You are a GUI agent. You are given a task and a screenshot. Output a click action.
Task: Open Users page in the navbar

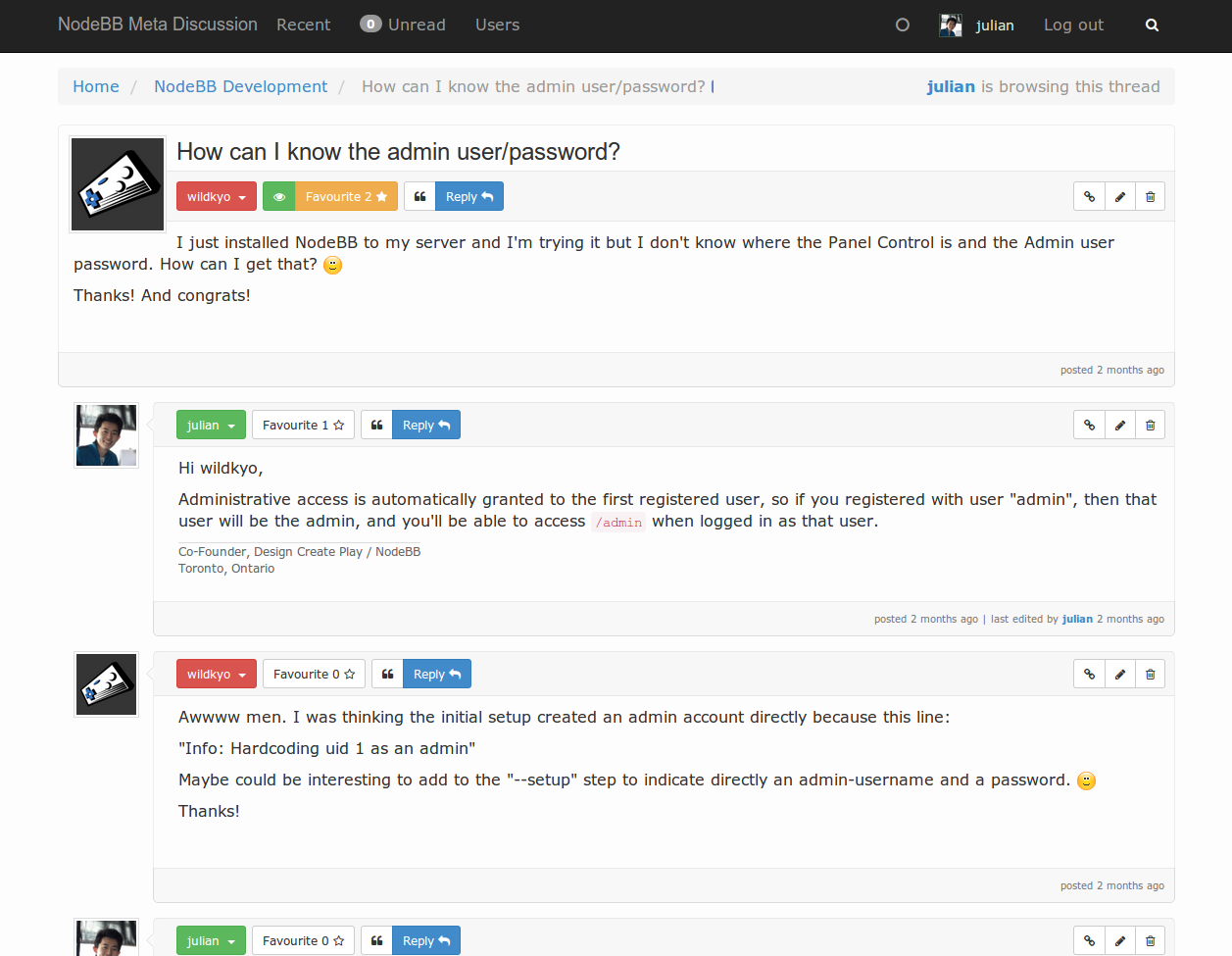click(497, 25)
